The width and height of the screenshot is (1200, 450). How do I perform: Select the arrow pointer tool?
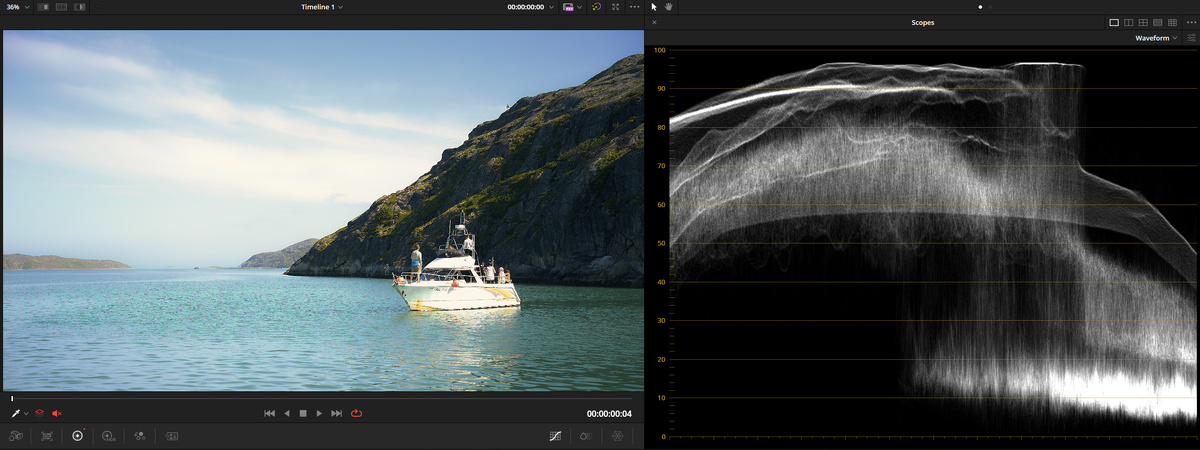tap(653, 7)
